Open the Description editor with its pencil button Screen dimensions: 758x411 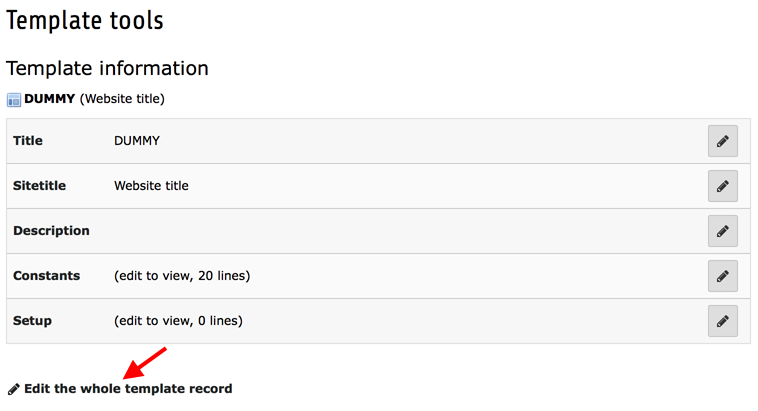(x=722, y=231)
